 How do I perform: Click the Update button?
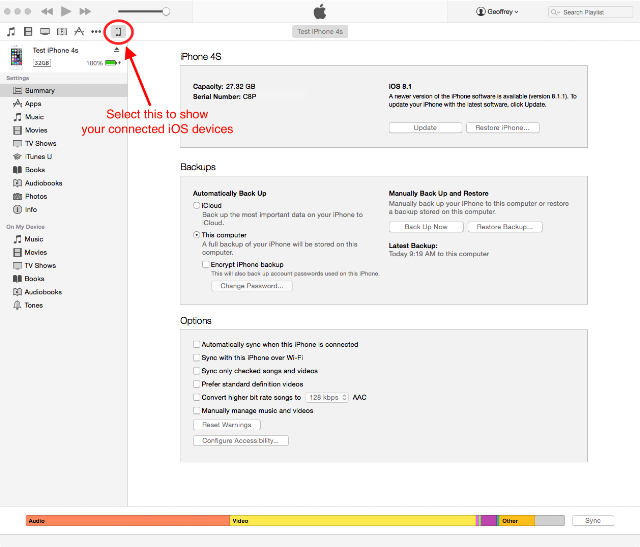[x=425, y=127]
